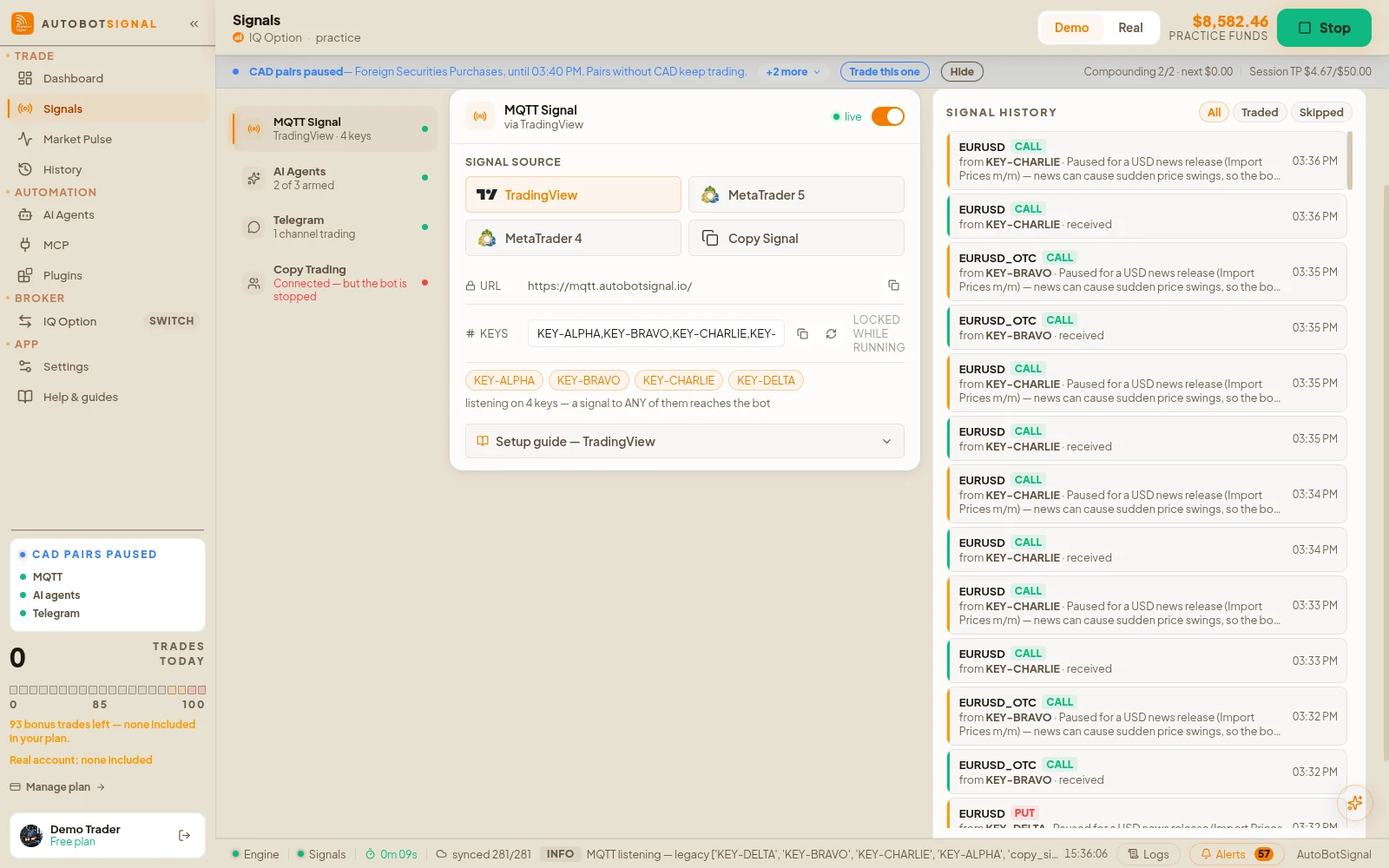The image size is (1389, 868).
Task: Hide the CAD pairs paused banner
Action: (x=962, y=72)
